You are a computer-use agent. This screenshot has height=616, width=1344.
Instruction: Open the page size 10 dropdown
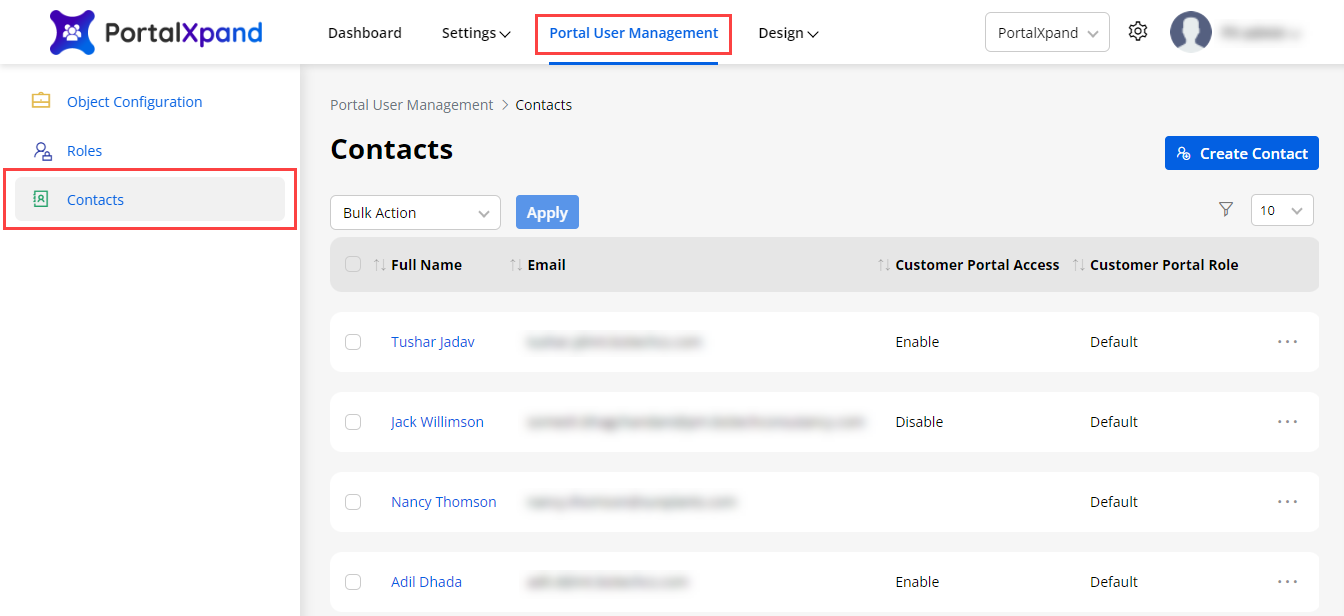(1282, 210)
